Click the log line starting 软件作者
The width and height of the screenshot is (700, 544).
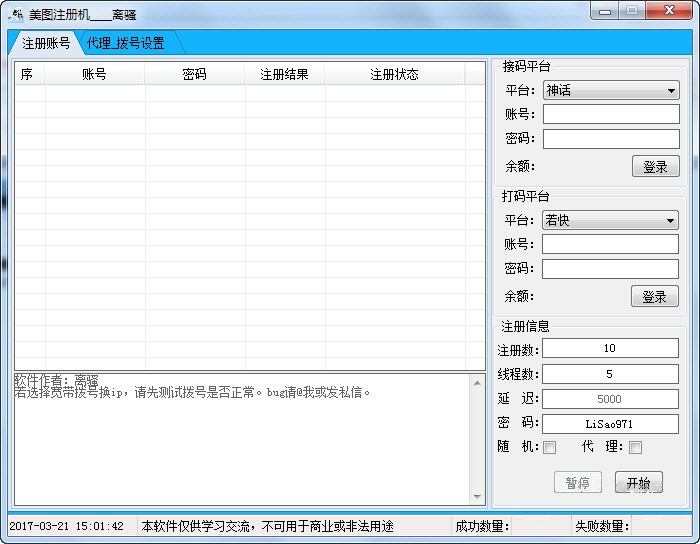coord(56,381)
